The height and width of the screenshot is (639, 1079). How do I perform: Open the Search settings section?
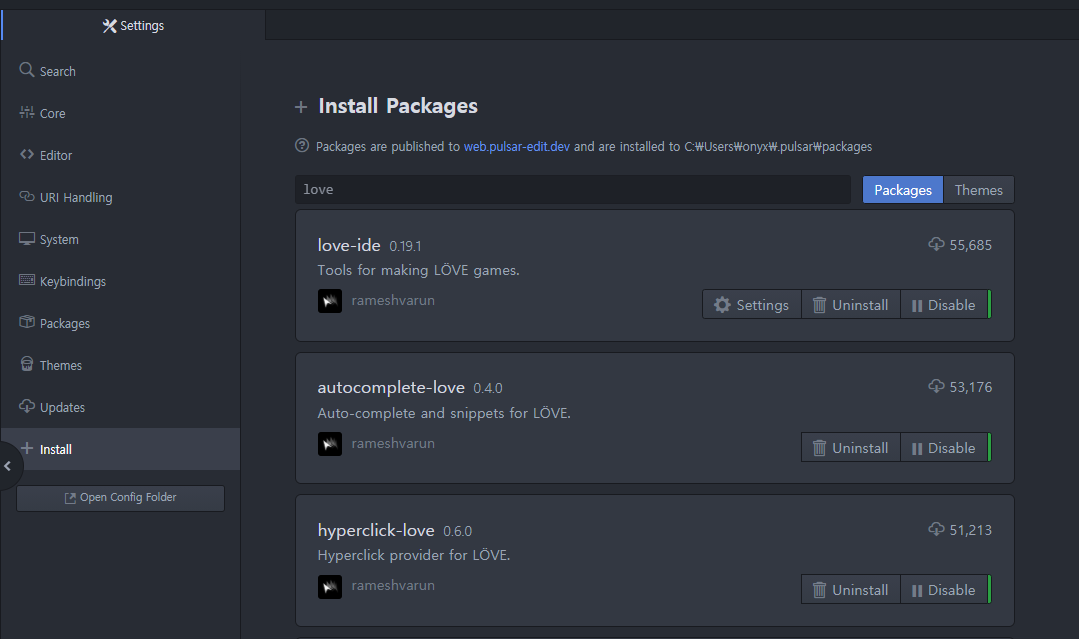120,71
